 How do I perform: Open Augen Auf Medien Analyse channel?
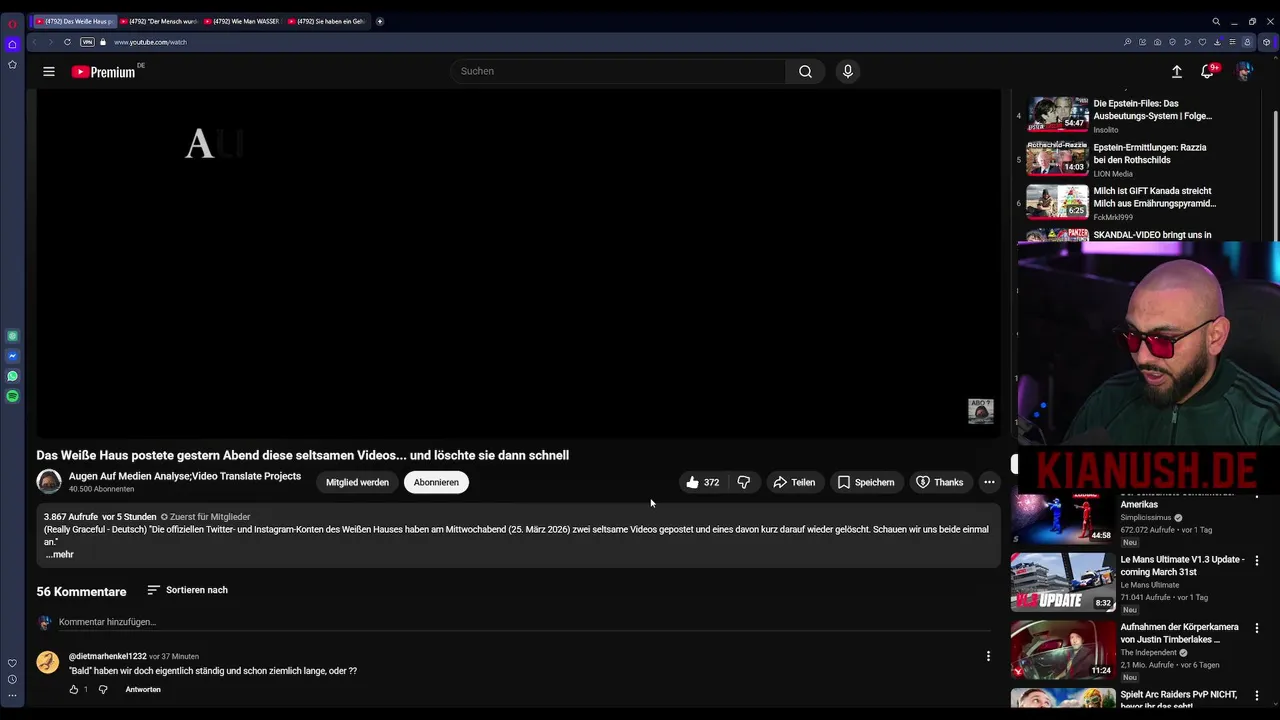tap(185, 476)
